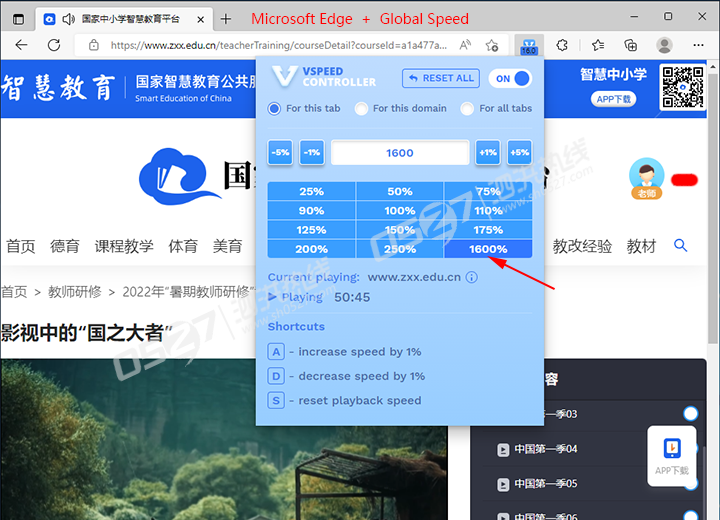Click the S shortcut key box

coord(276,401)
